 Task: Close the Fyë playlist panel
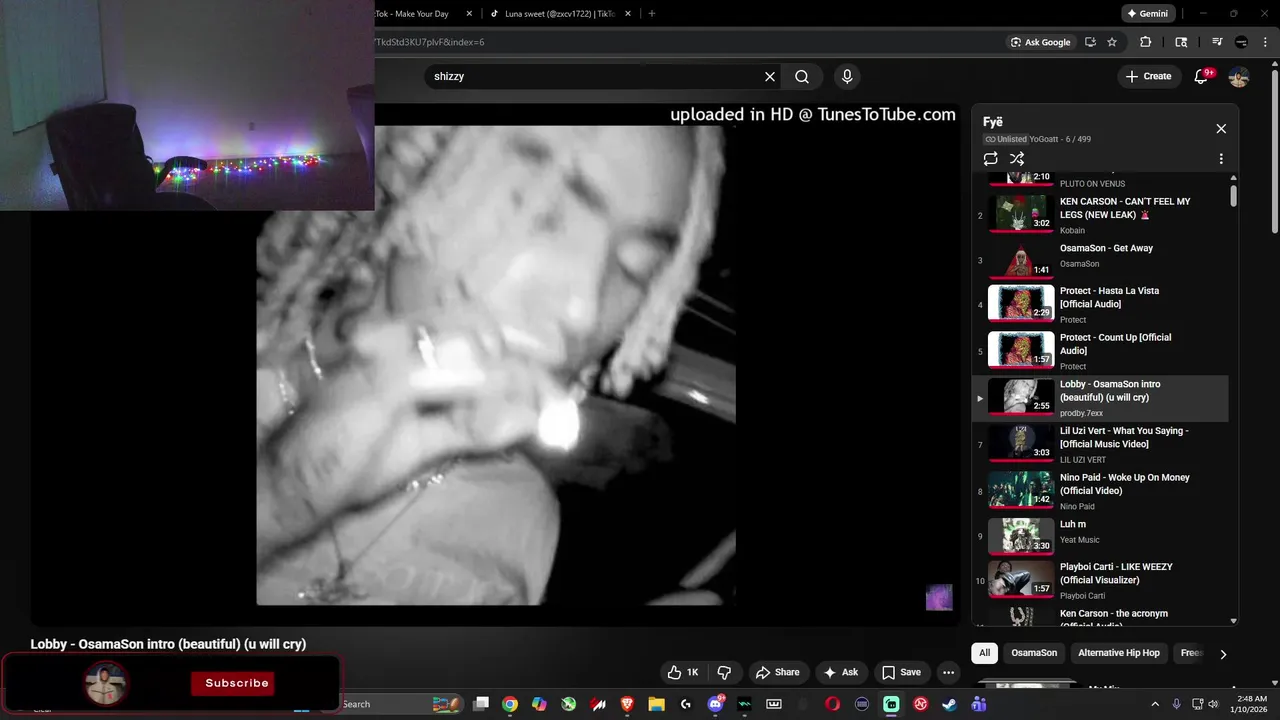coord(1221,129)
